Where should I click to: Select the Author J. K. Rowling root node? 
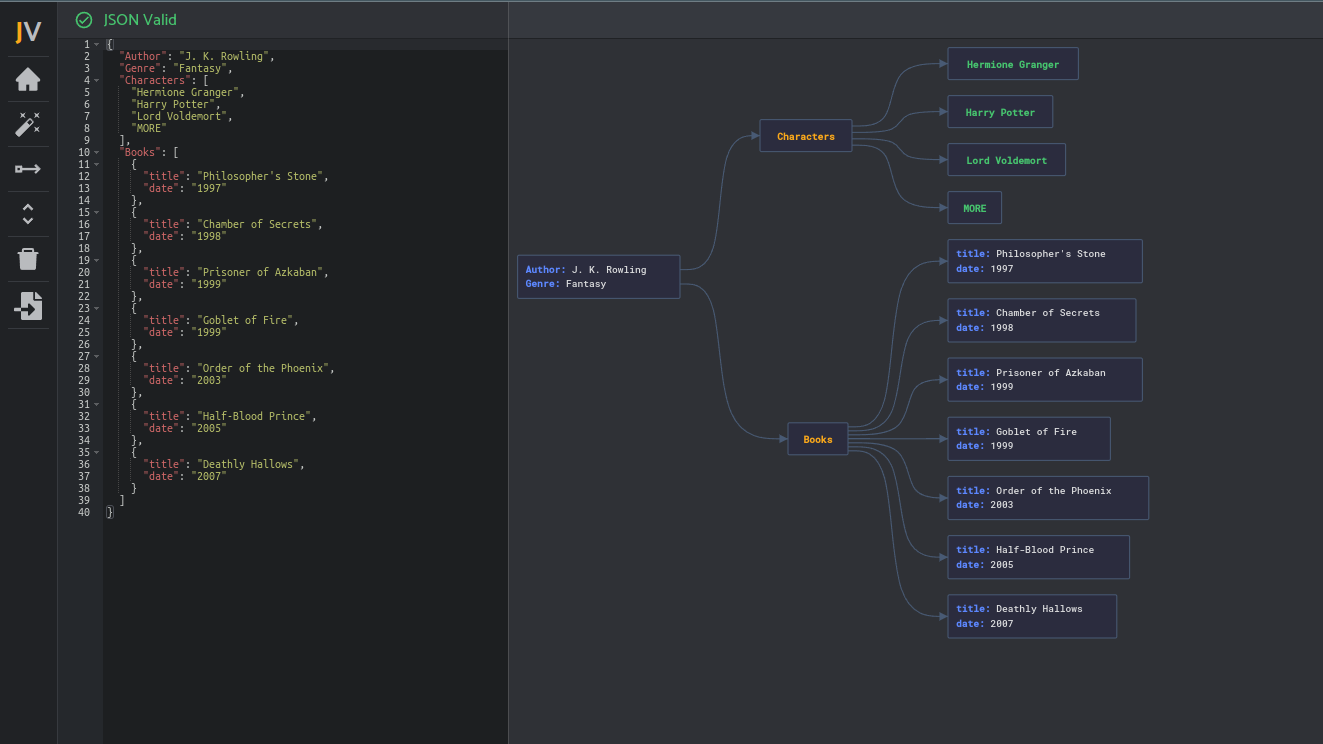tap(599, 277)
